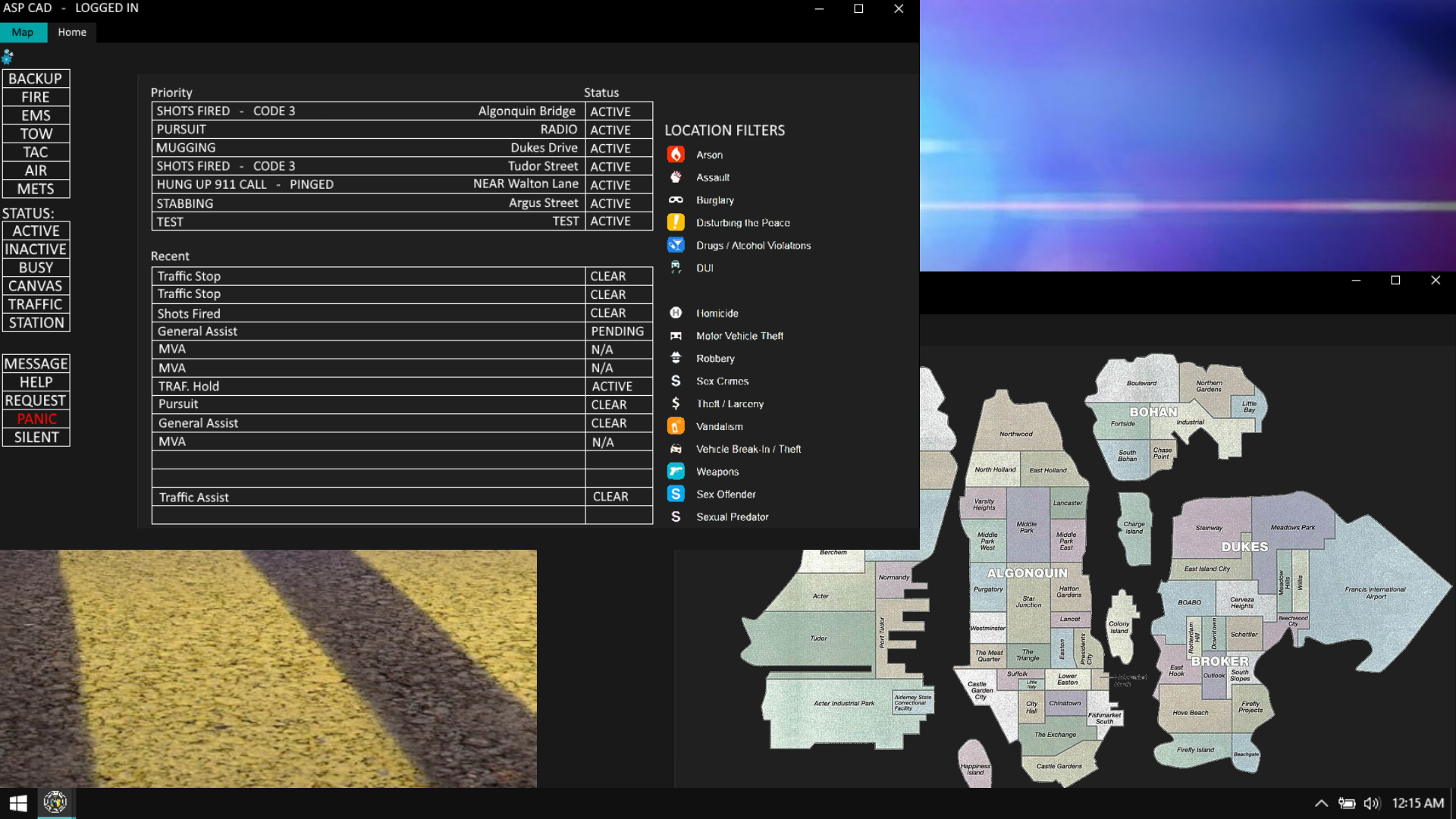
Task: Select the SHOTS FIRED Tudor Street call
Action: click(x=402, y=166)
